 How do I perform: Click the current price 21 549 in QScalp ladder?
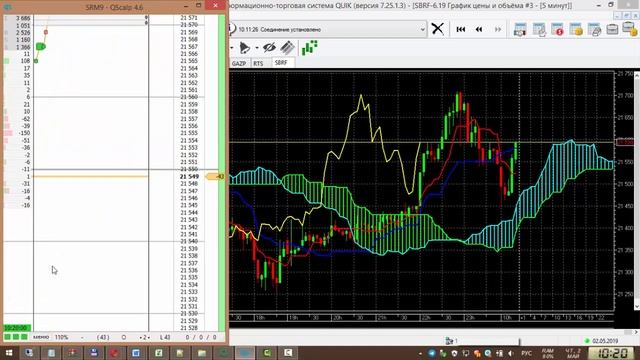click(x=189, y=176)
